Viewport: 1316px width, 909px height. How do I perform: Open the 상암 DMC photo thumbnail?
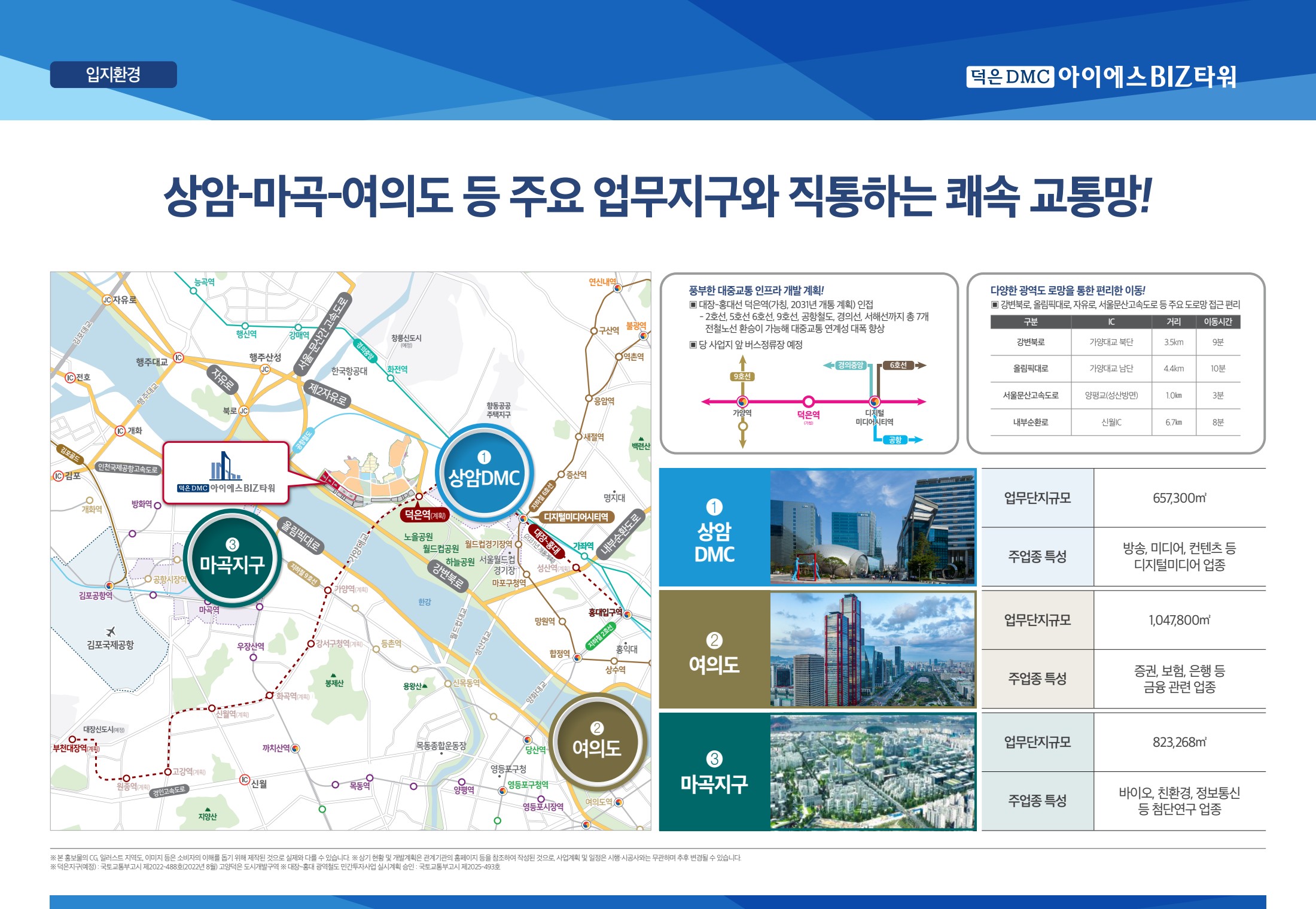coord(873,527)
